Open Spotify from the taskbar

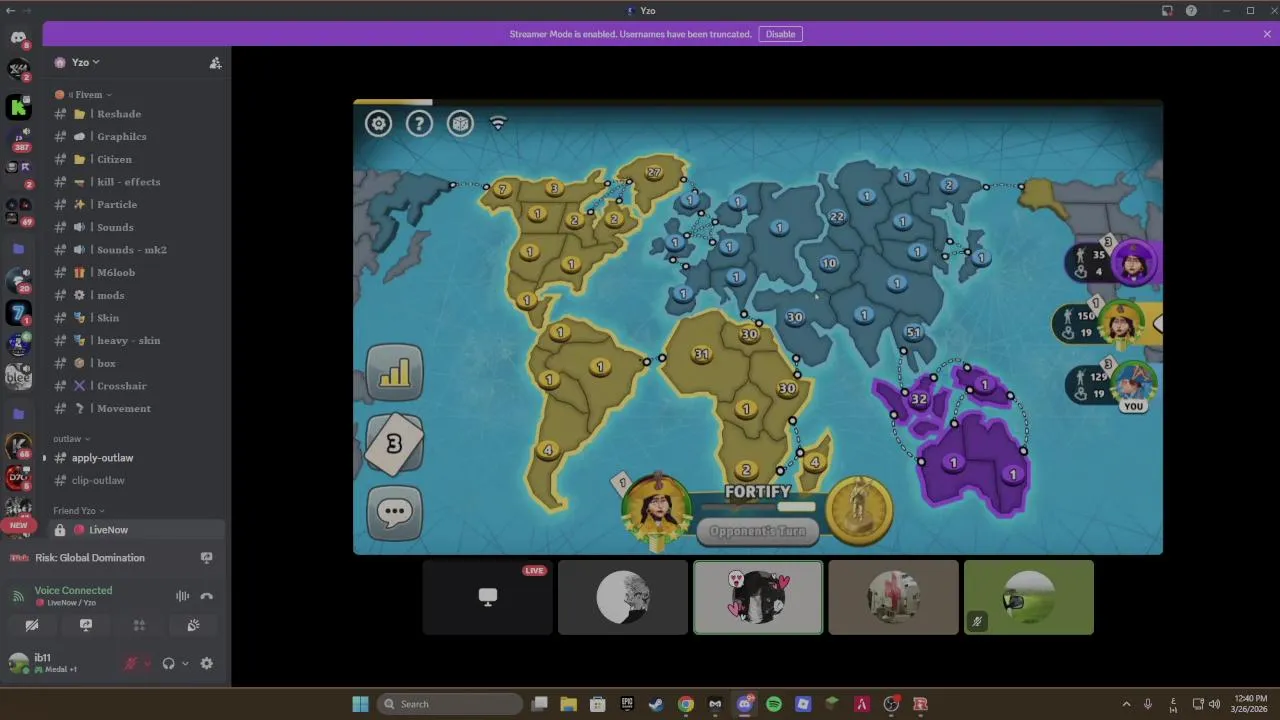(x=774, y=704)
